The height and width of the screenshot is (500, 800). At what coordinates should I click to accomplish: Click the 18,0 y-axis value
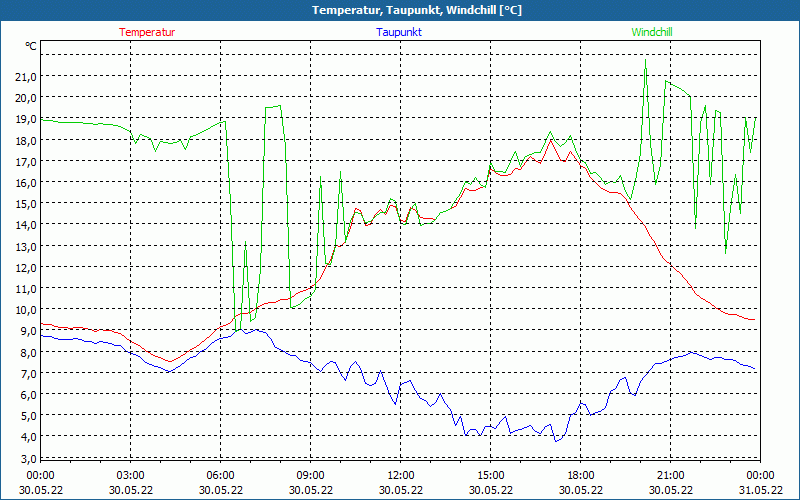pyautogui.click(x=26, y=141)
